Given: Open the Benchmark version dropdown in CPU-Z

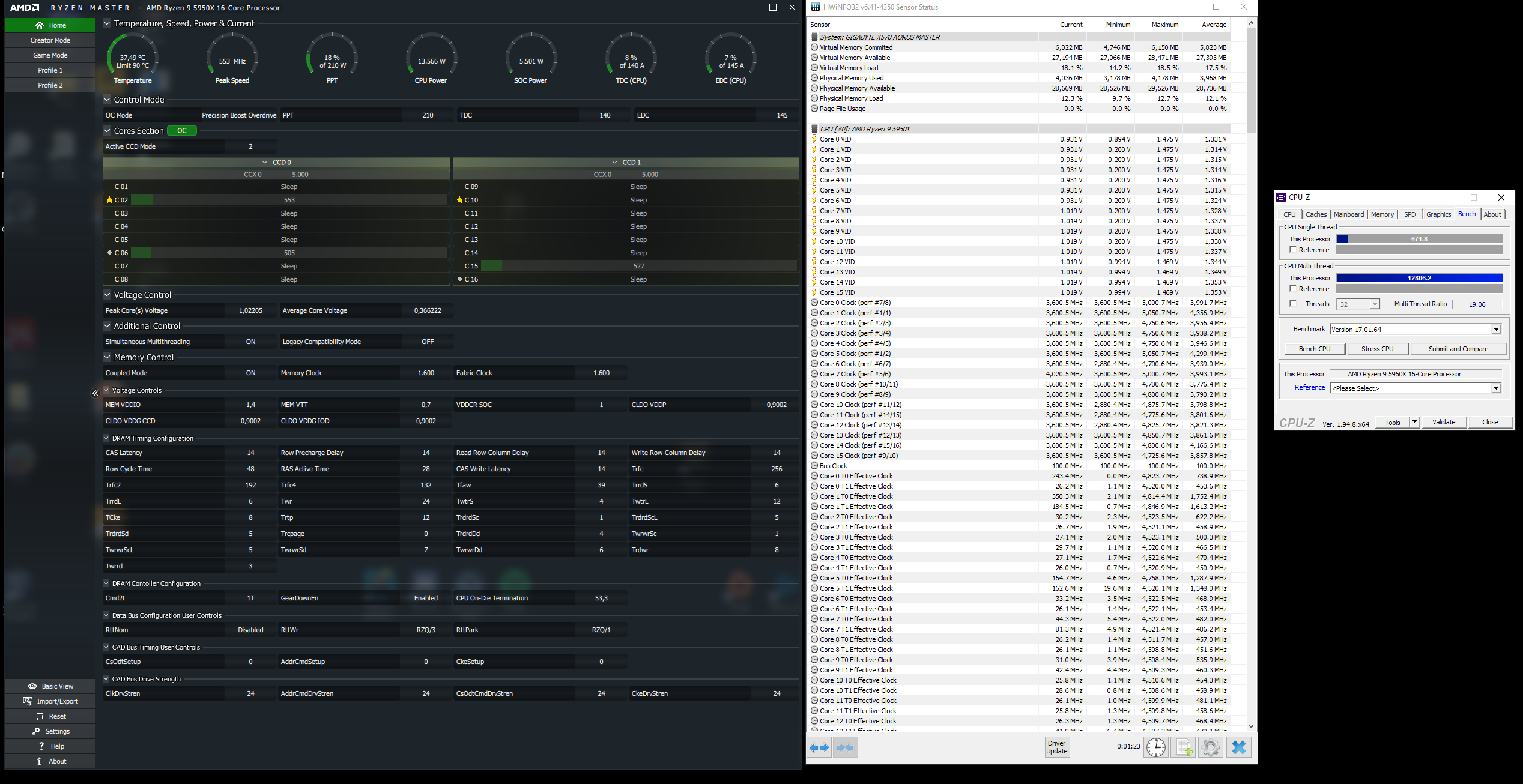Looking at the screenshot, I should 1496,330.
